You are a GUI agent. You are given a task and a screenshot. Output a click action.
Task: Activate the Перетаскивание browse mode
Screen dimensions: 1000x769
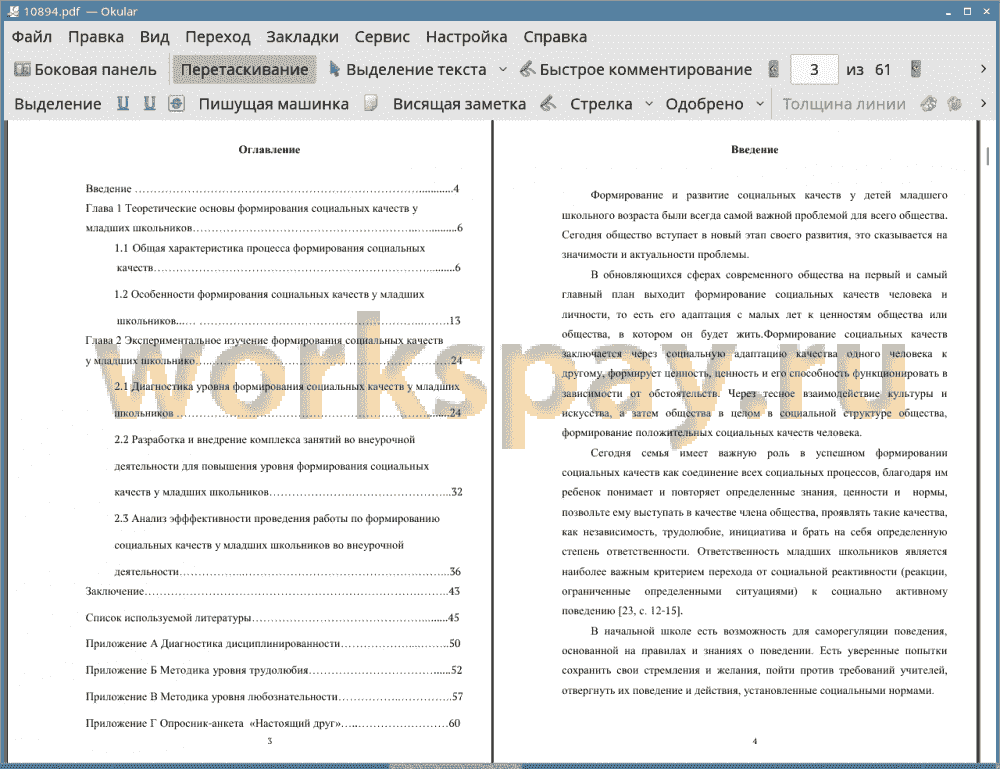(244, 70)
